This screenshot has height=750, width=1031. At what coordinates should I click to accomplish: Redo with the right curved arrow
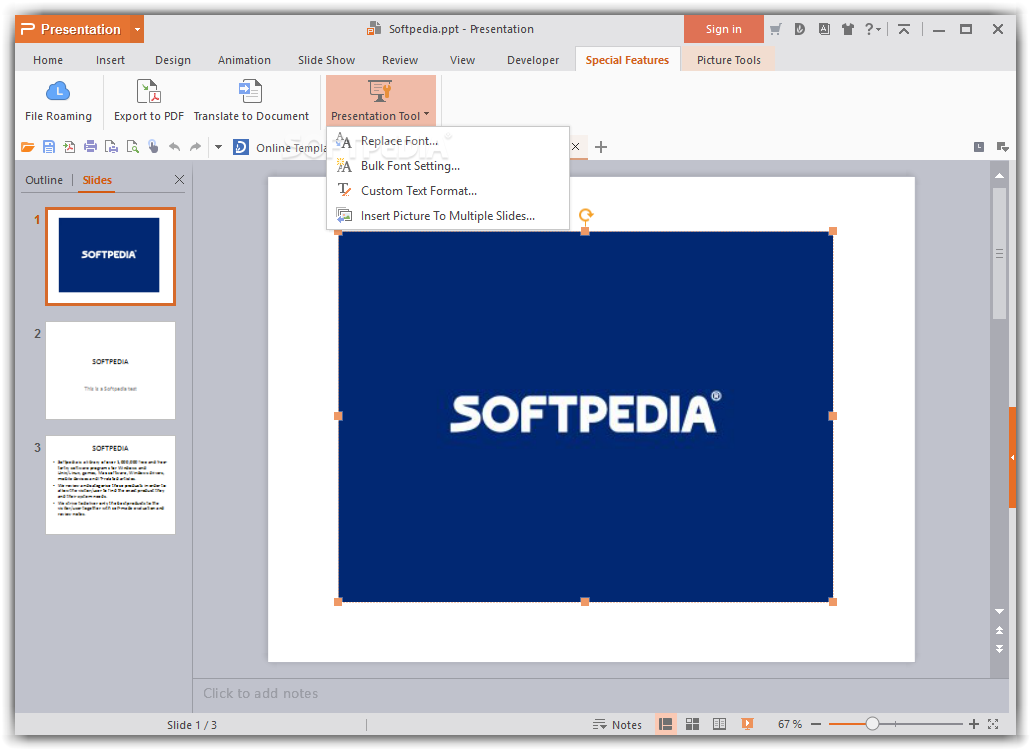[x=195, y=147]
